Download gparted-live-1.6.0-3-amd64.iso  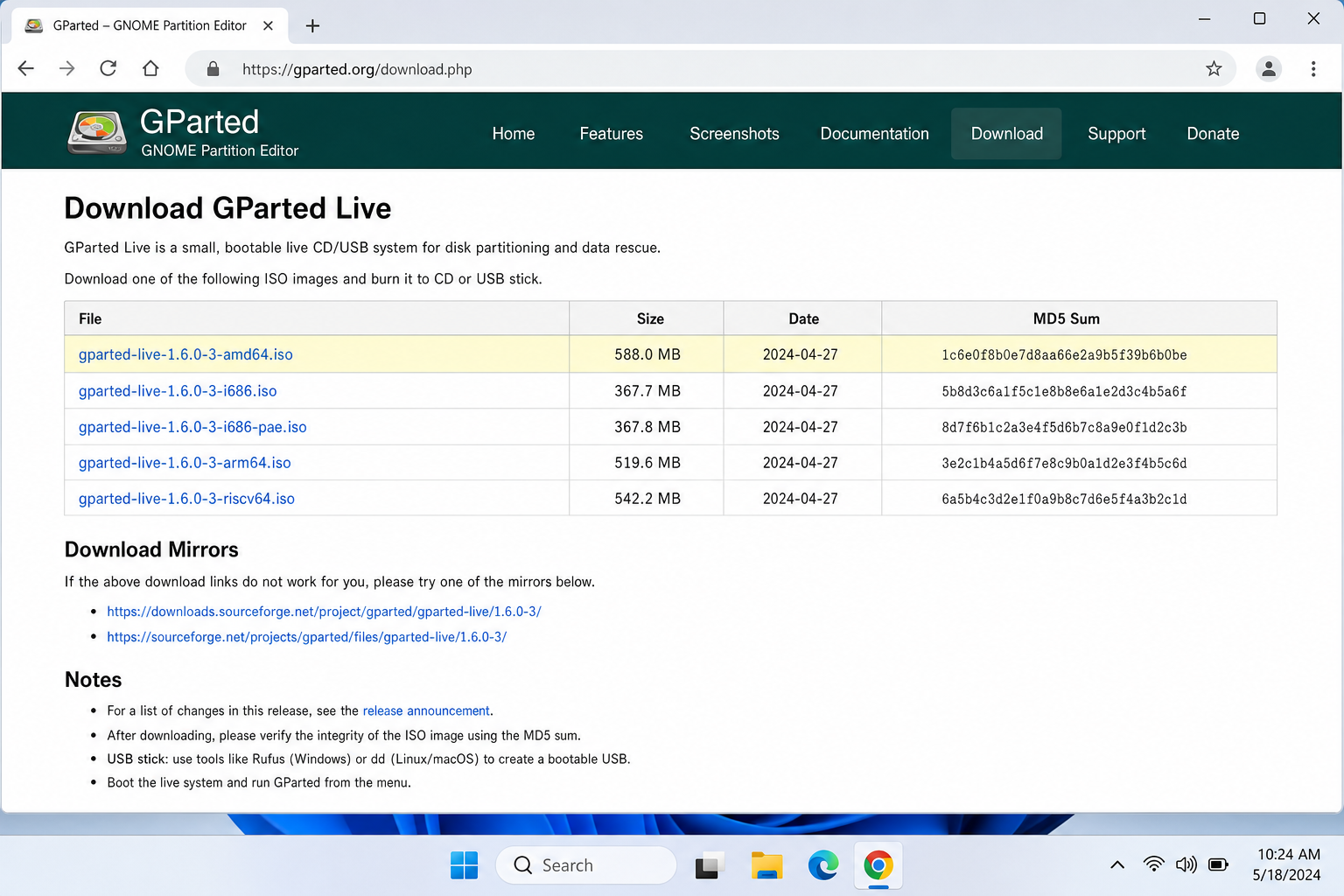click(x=185, y=354)
